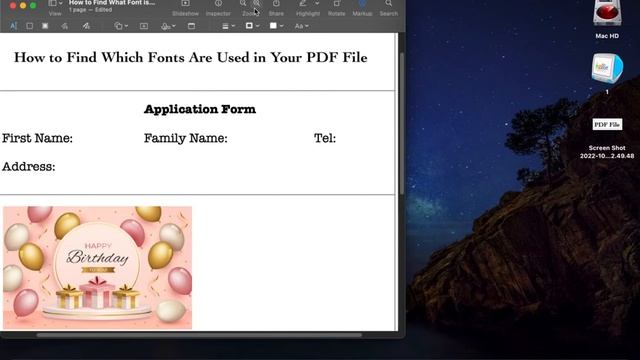This screenshot has width=640, height=360.
Task: Click the document title in title bar
Action: click(112, 2)
